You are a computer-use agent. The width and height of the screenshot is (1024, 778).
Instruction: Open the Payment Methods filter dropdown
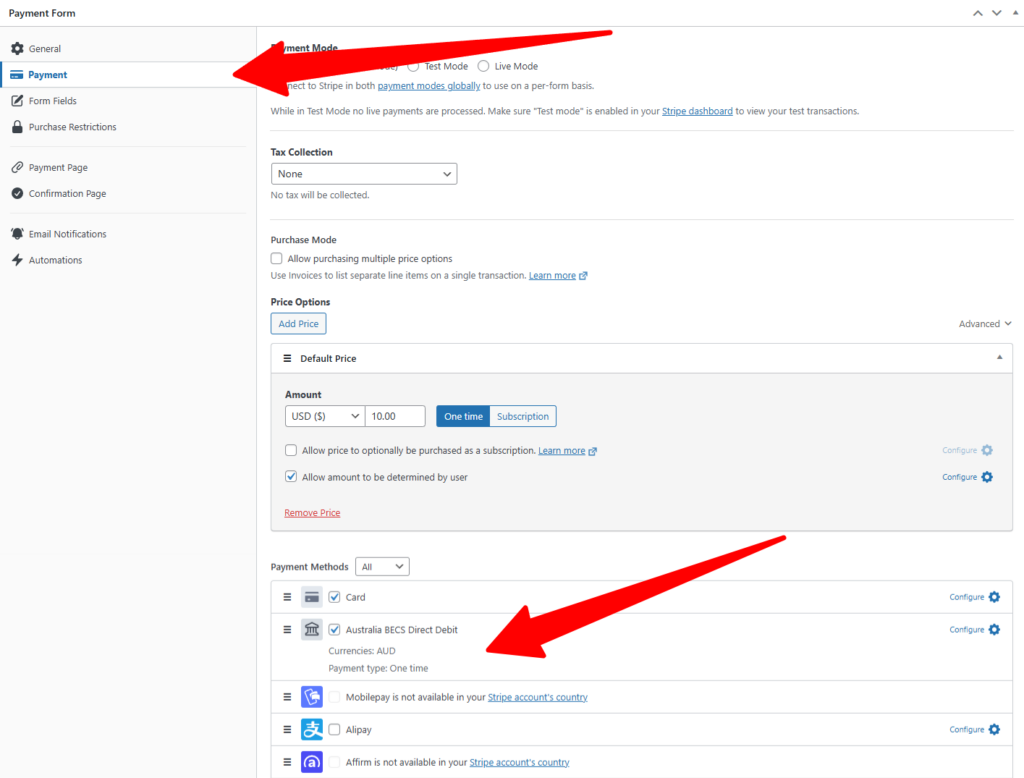(x=383, y=567)
